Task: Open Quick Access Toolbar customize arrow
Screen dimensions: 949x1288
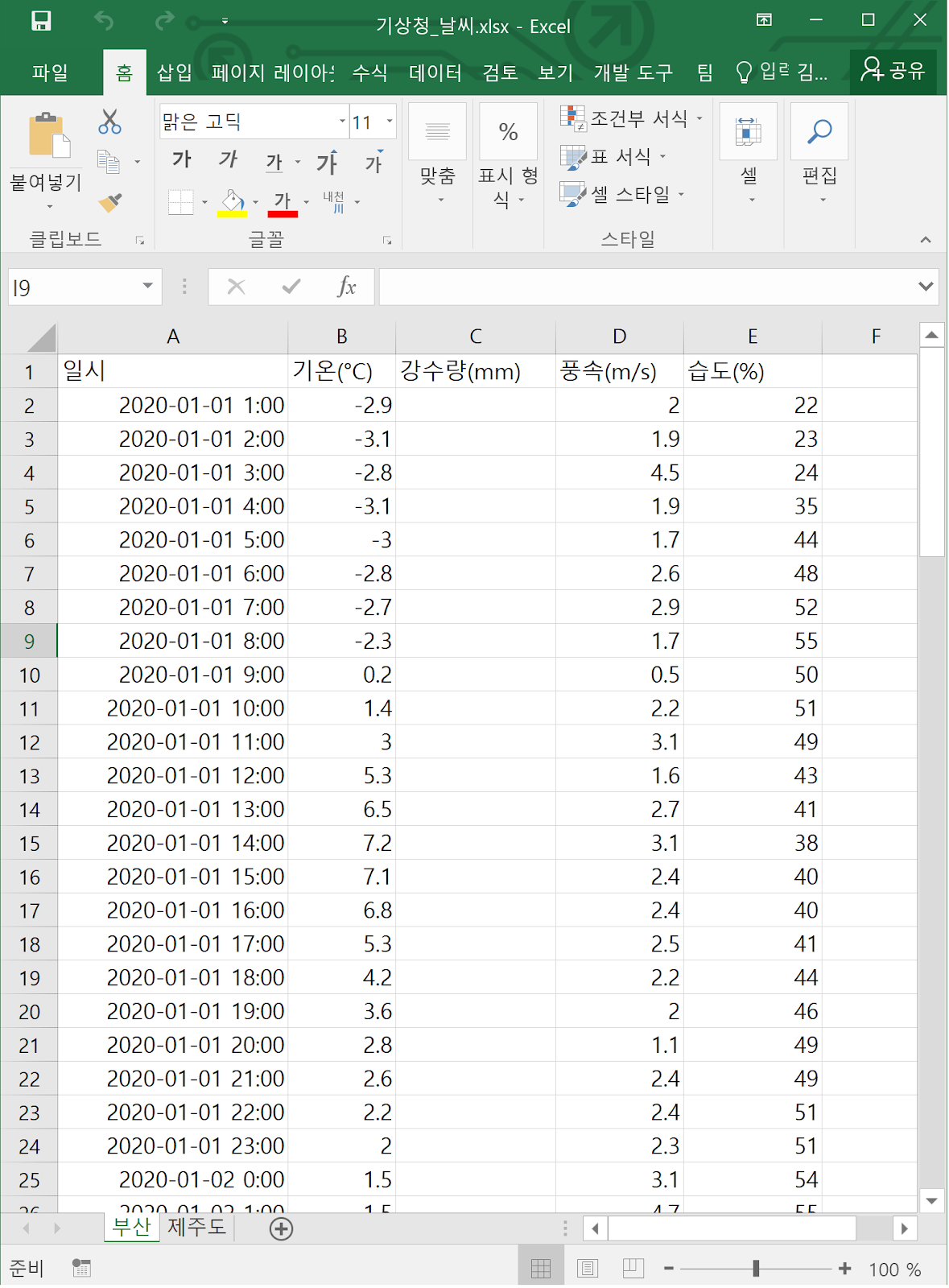Action: click(225, 22)
